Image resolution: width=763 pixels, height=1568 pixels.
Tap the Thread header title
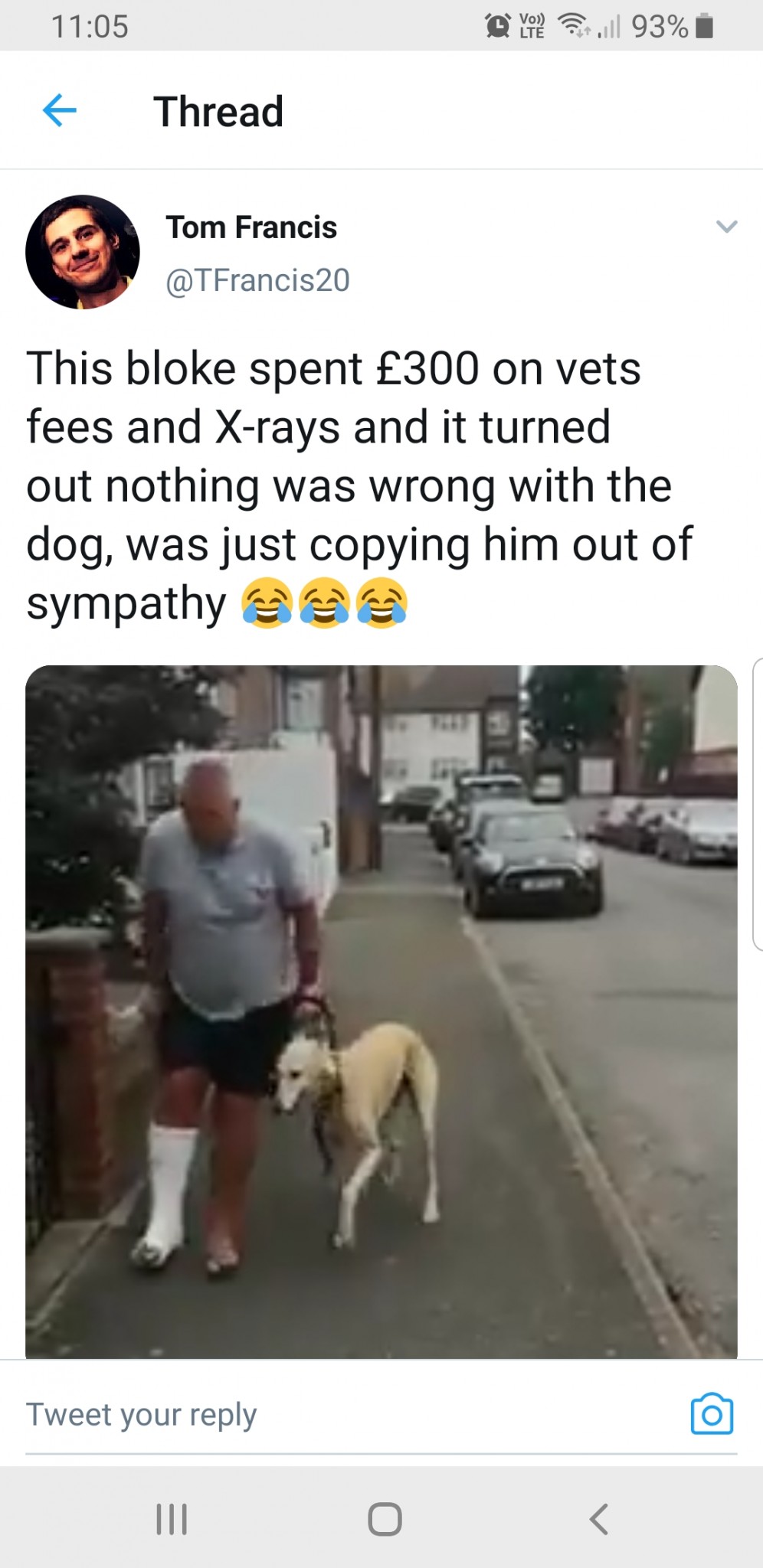click(218, 112)
